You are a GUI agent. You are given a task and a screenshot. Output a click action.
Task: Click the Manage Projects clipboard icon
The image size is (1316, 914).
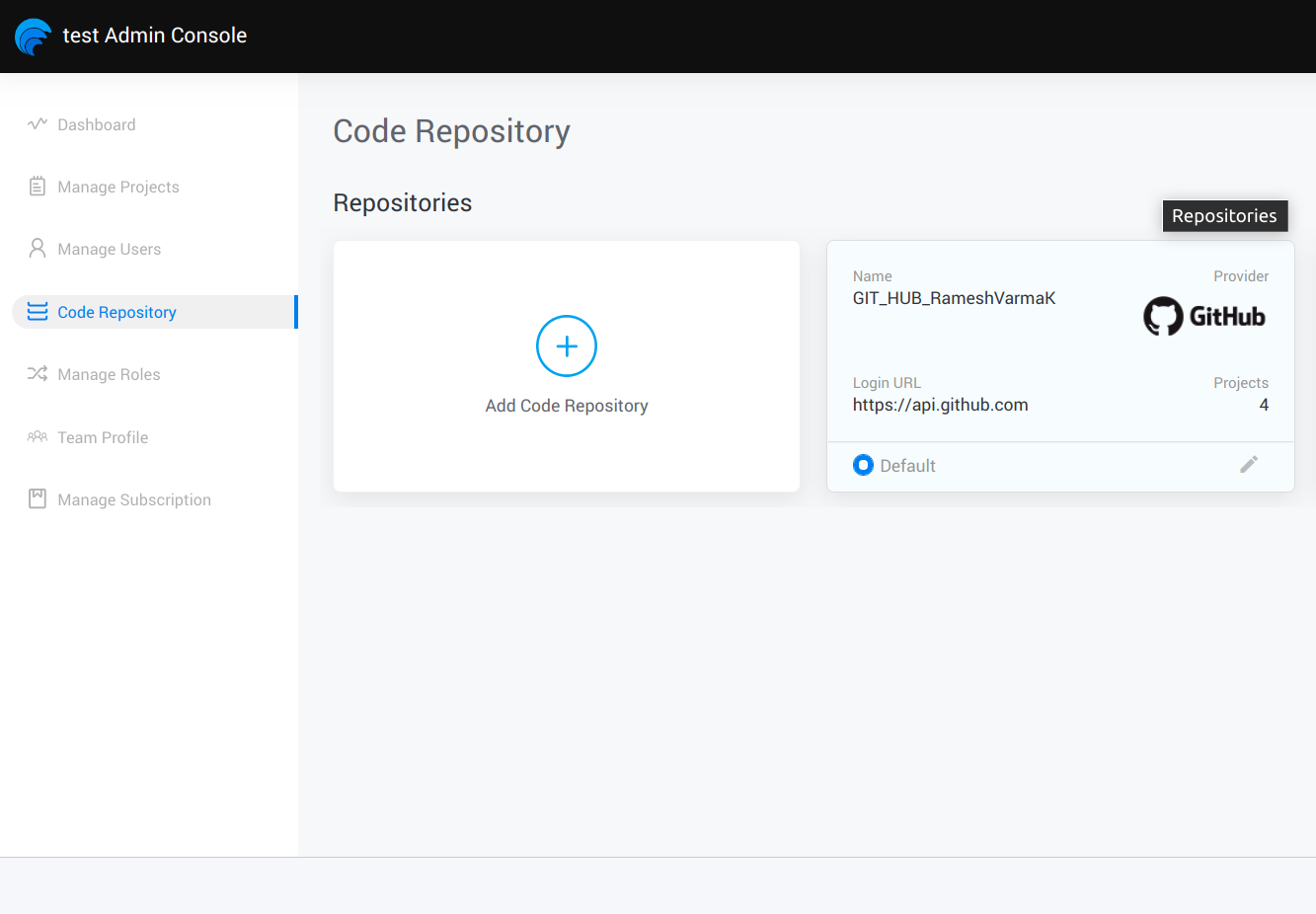pyautogui.click(x=38, y=187)
